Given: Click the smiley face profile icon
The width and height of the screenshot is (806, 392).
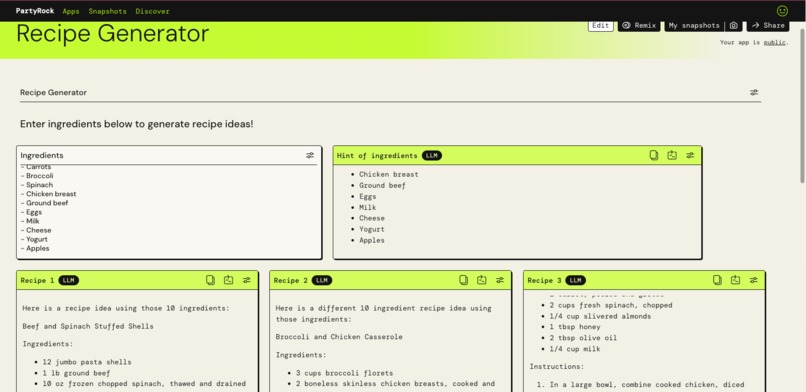Looking at the screenshot, I should coord(782,11).
